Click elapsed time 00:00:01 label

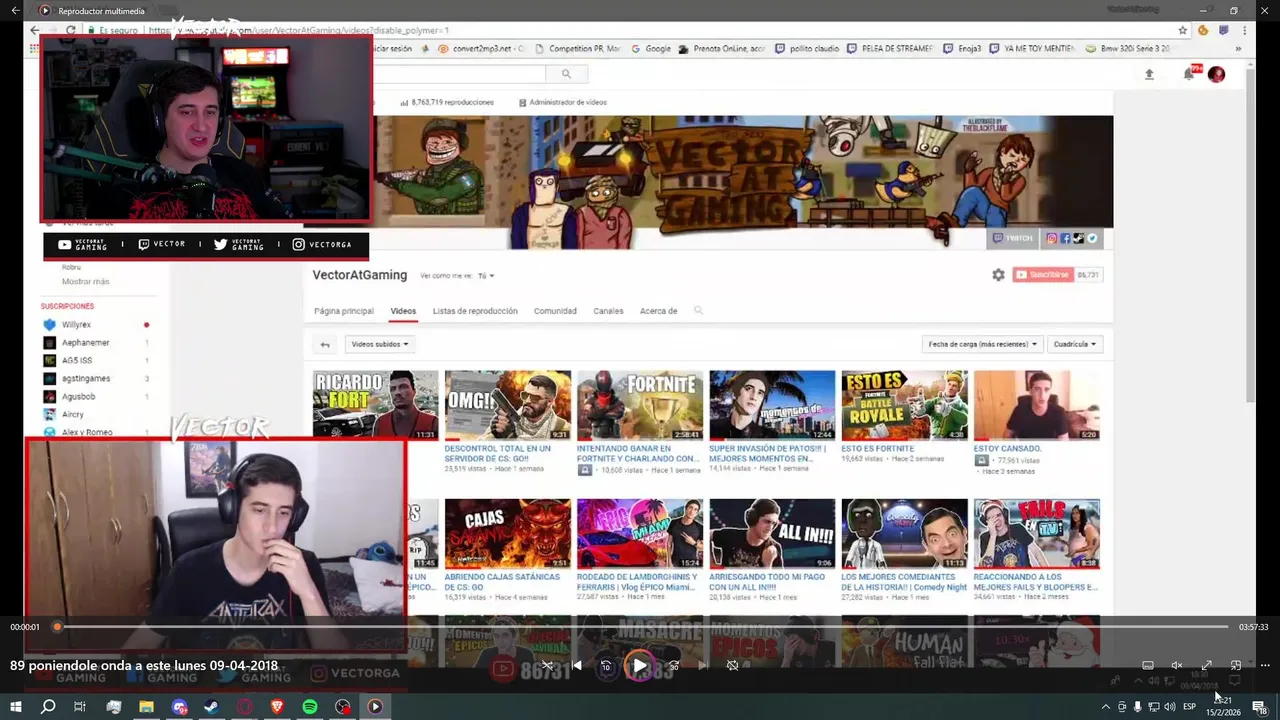click(25, 627)
